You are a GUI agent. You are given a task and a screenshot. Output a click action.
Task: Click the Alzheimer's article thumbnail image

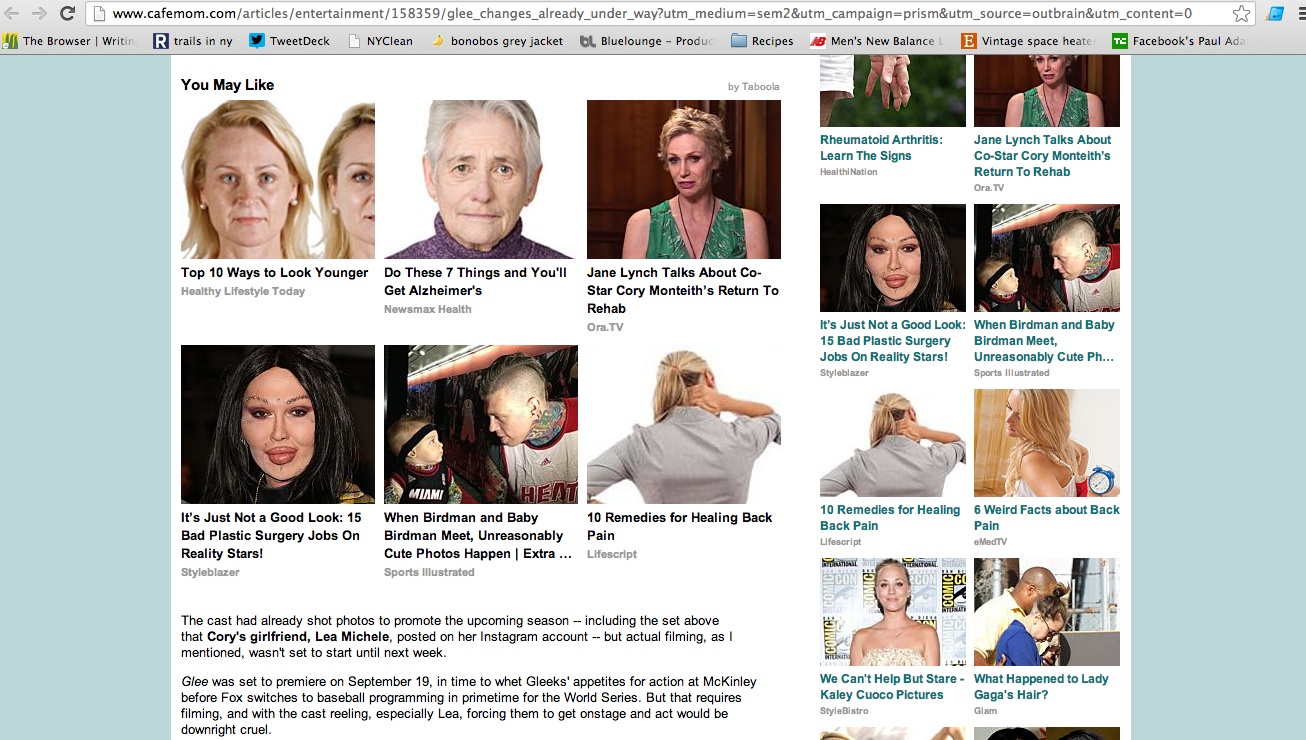pyautogui.click(x=480, y=180)
